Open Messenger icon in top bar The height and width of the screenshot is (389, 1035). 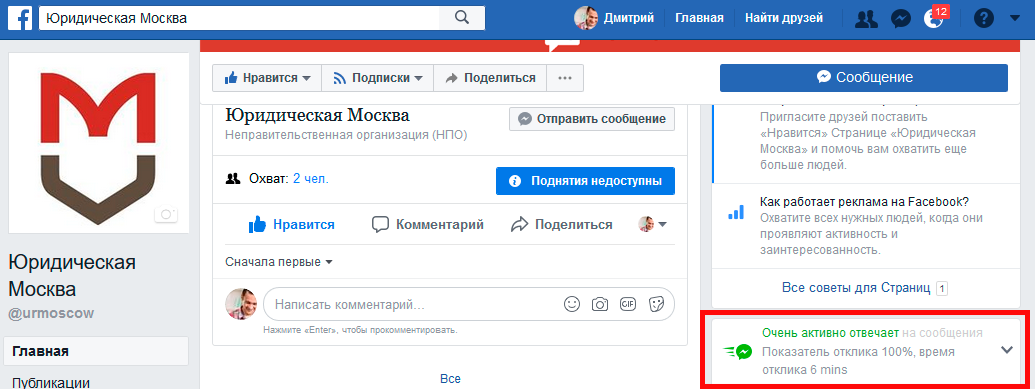[x=901, y=18]
